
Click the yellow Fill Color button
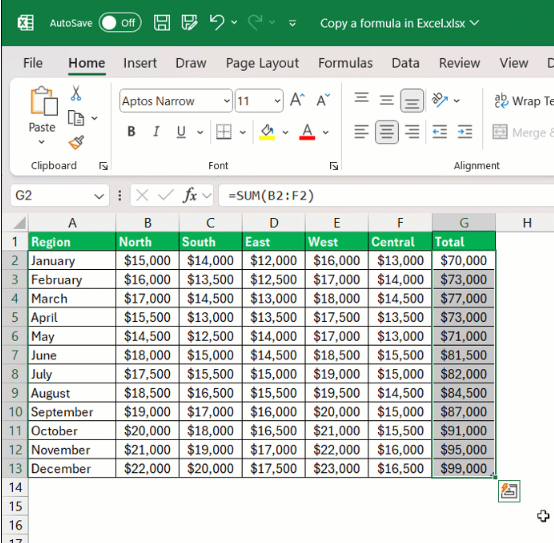(267, 132)
